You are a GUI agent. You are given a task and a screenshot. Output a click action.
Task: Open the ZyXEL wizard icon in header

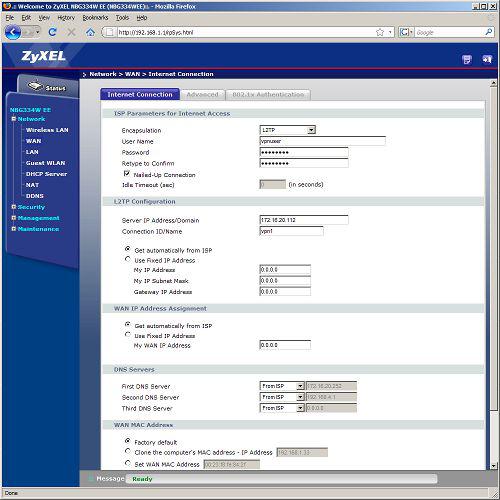[467, 59]
